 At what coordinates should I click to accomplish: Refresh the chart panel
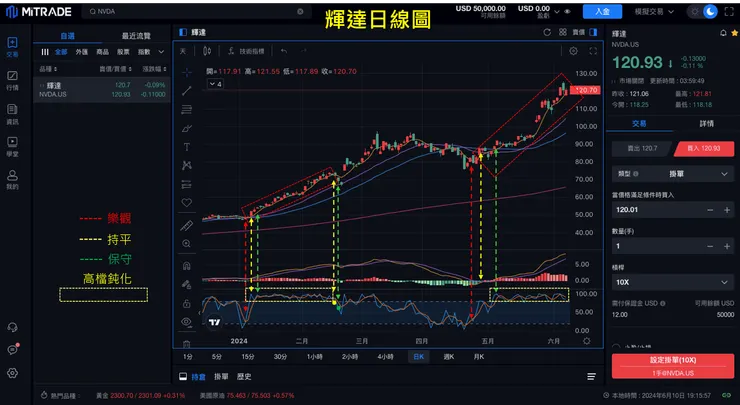547,32
